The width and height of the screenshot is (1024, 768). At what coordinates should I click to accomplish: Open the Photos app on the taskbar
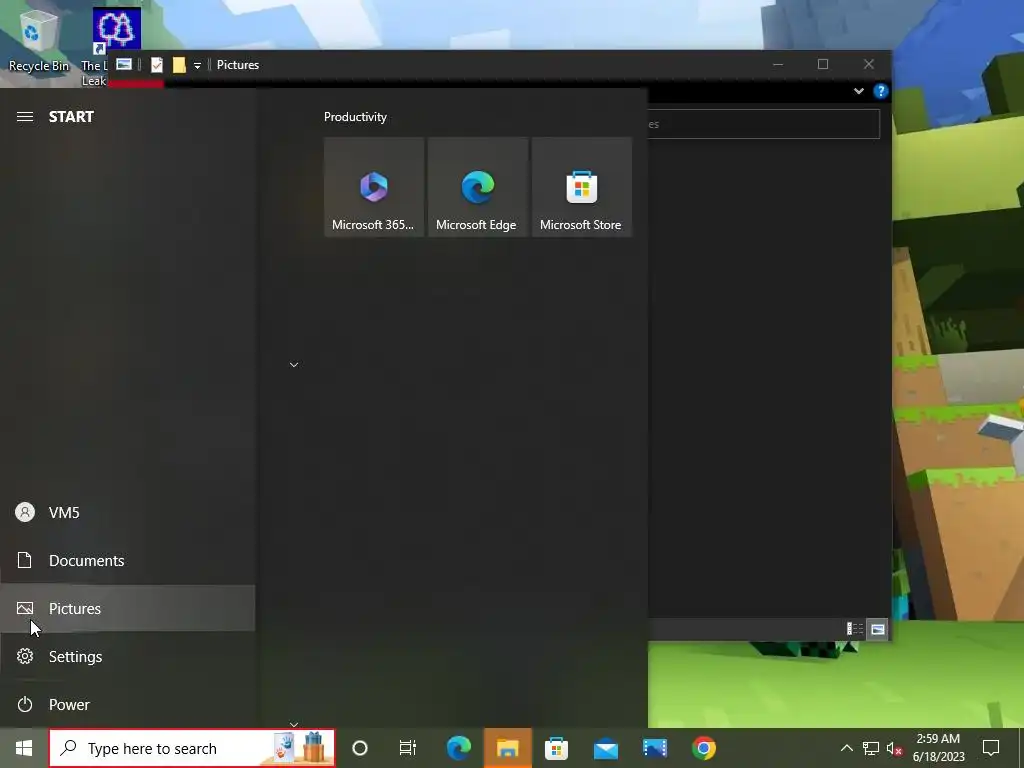(x=654, y=748)
